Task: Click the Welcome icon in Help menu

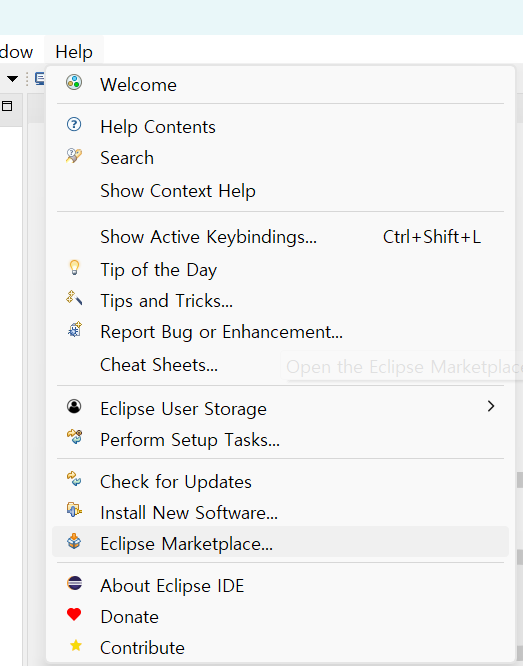Action: click(74, 82)
